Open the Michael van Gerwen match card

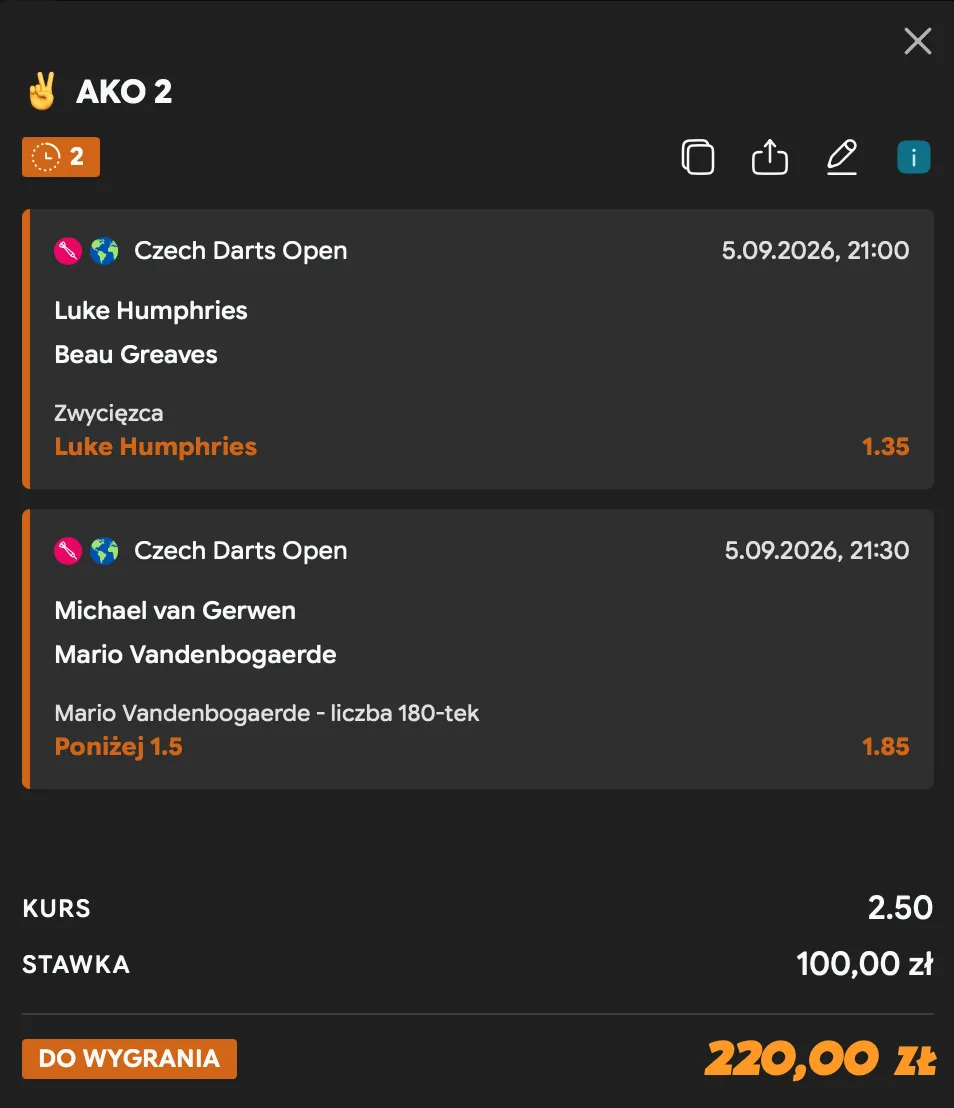click(x=479, y=649)
